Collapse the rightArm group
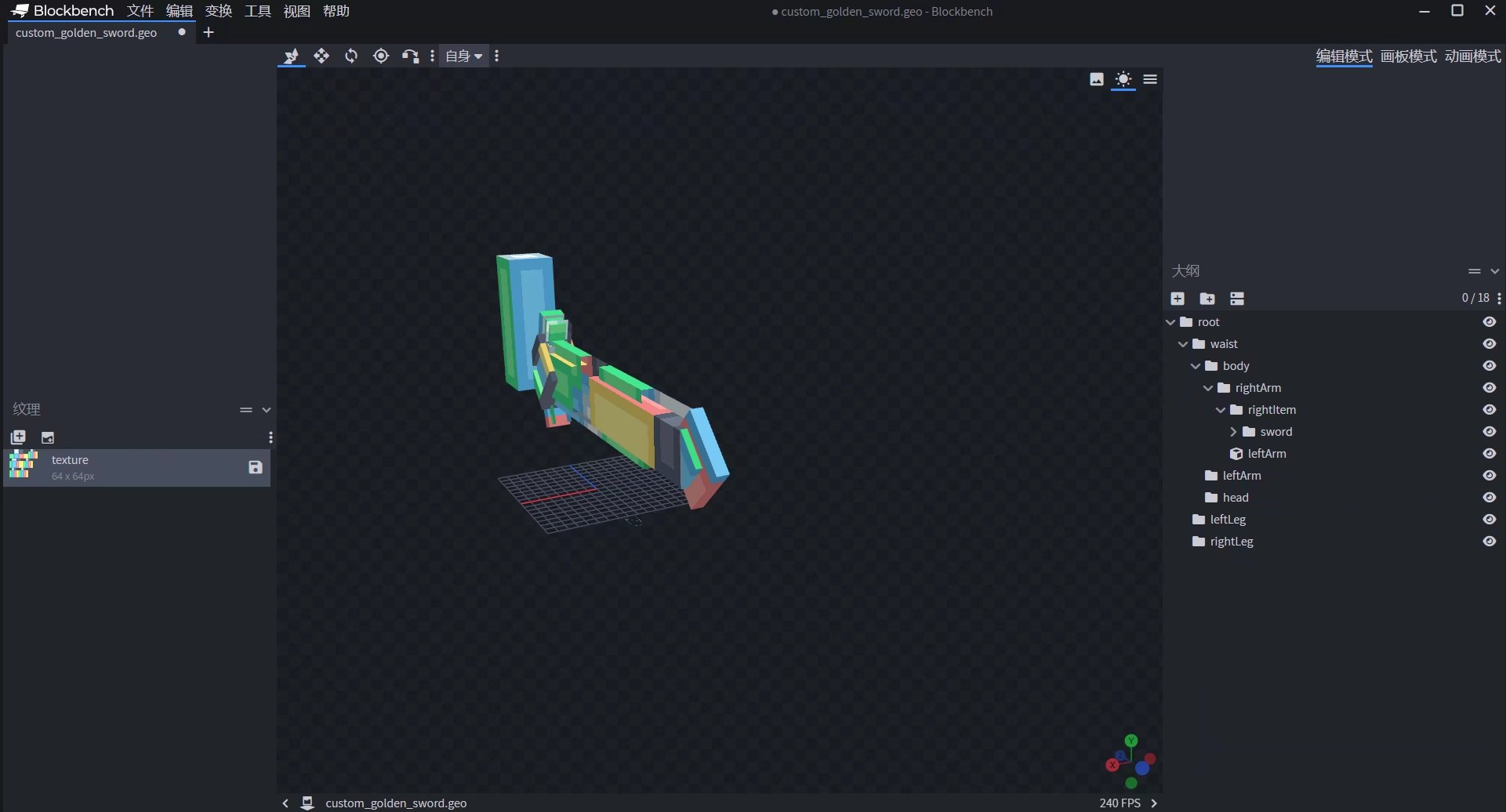1506x812 pixels. coord(1208,388)
